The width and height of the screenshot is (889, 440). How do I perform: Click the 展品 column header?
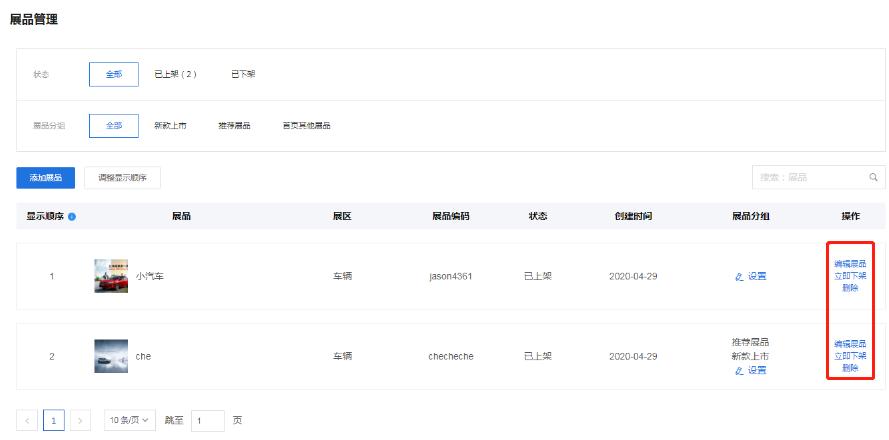[181, 217]
